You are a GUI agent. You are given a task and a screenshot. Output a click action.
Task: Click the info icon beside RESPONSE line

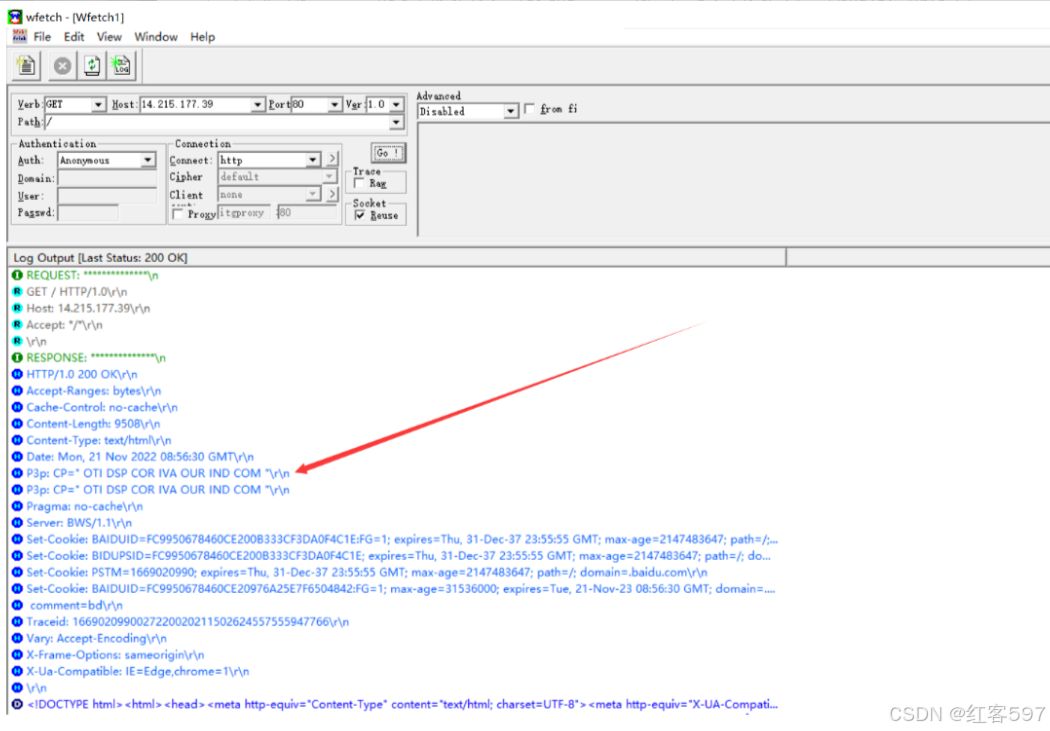pyautogui.click(x=17, y=357)
